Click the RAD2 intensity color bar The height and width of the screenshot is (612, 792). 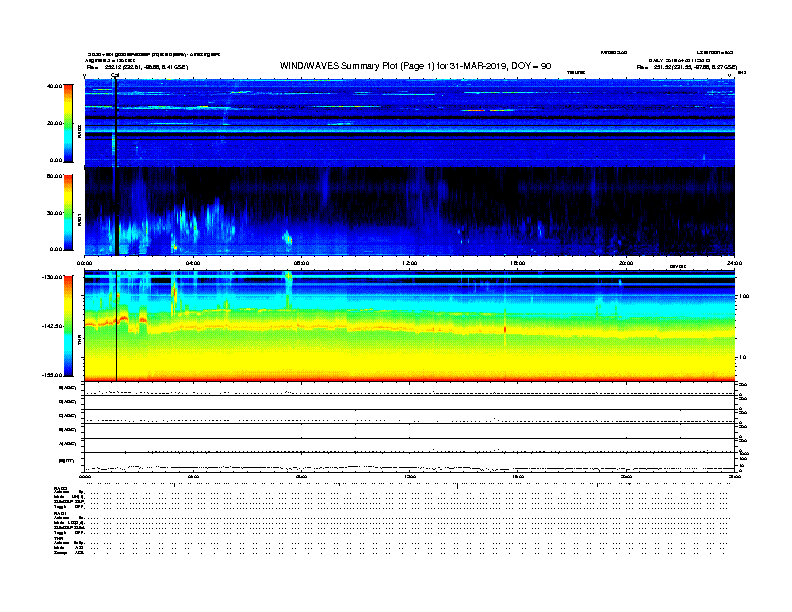pyautogui.click(x=68, y=124)
